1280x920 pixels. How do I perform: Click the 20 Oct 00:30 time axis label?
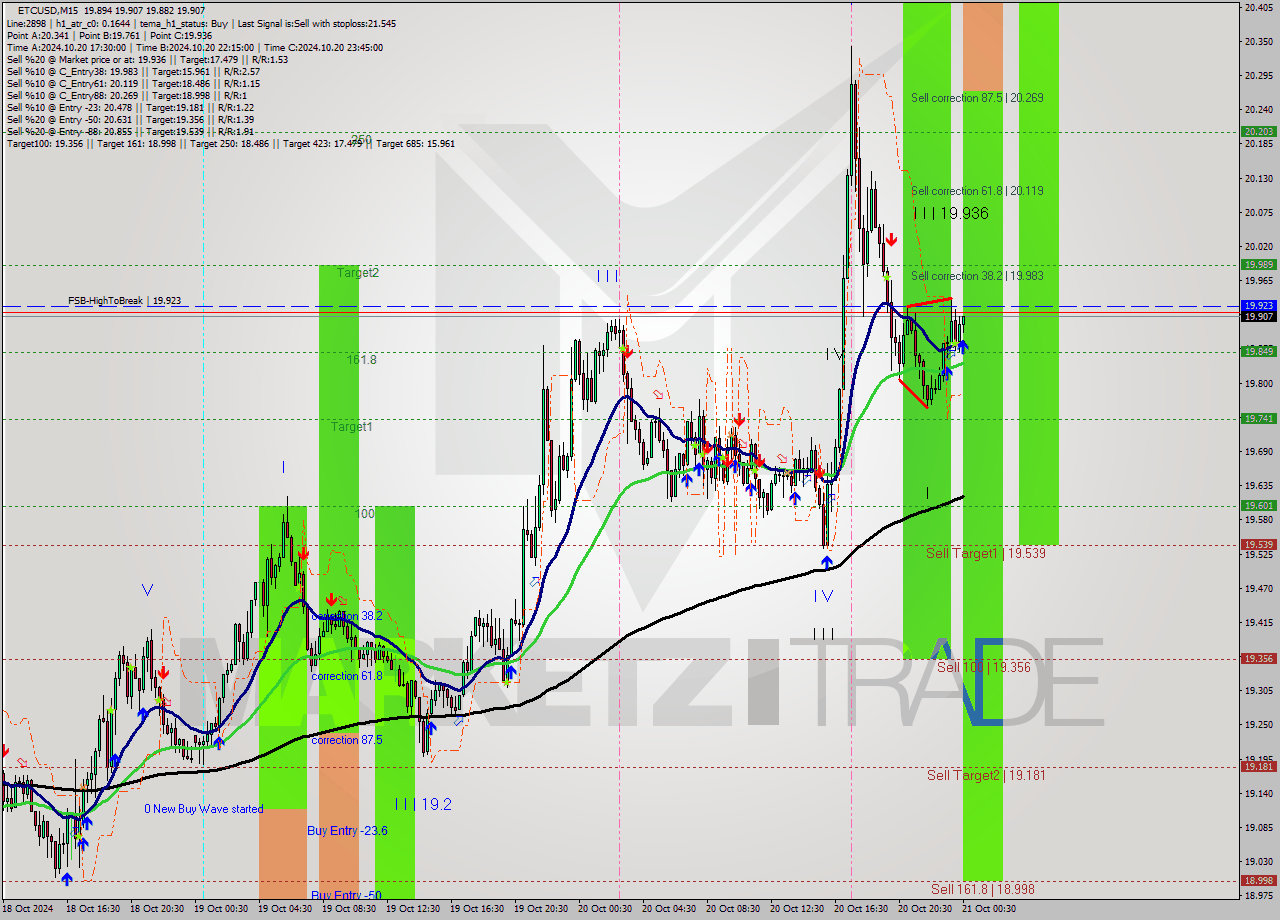coord(605,909)
